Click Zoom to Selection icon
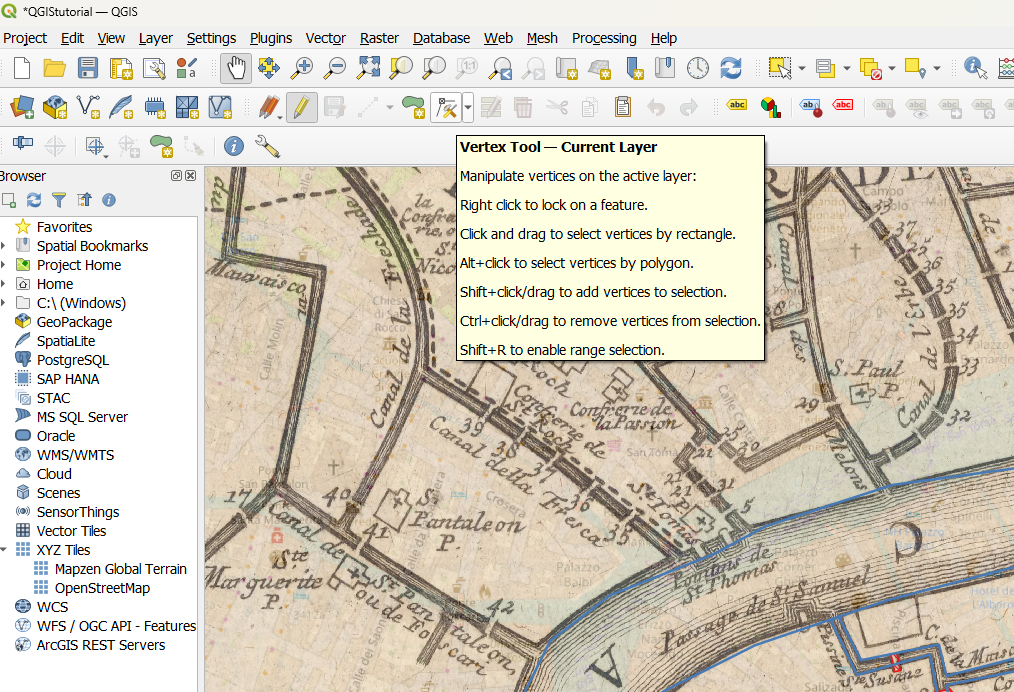The image size is (1014, 692). click(401, 68)
